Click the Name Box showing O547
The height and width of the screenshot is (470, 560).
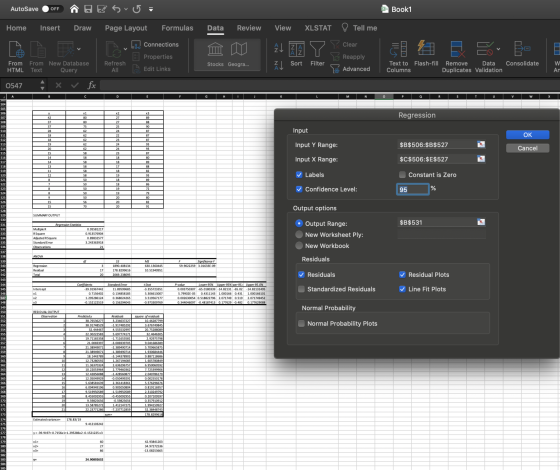point(20,85)
